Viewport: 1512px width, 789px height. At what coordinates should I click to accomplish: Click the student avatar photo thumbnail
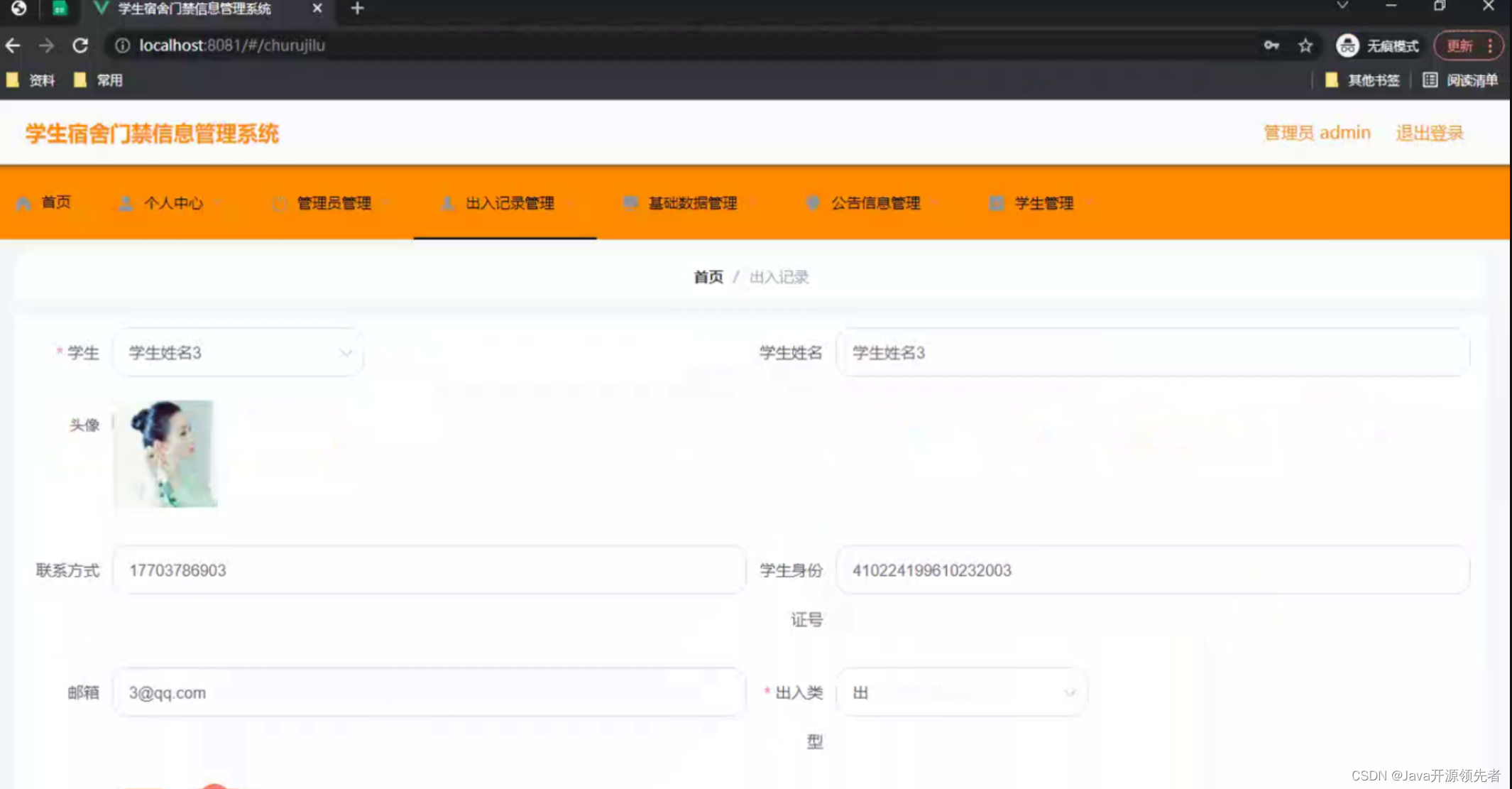tap(166, 454)
